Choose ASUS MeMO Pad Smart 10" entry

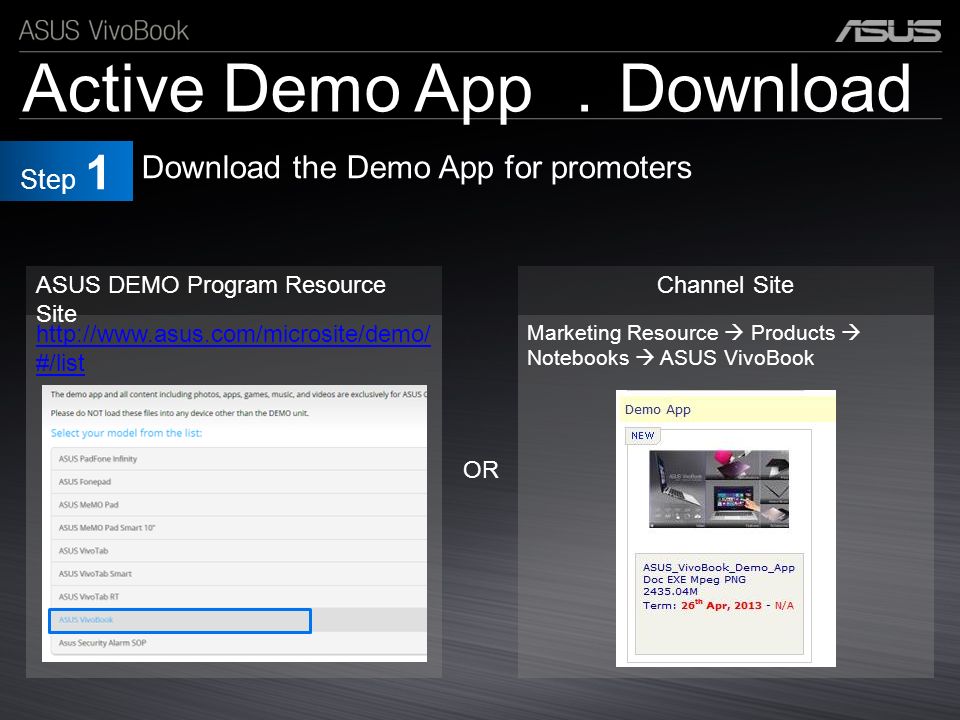[x=239, y=528]
